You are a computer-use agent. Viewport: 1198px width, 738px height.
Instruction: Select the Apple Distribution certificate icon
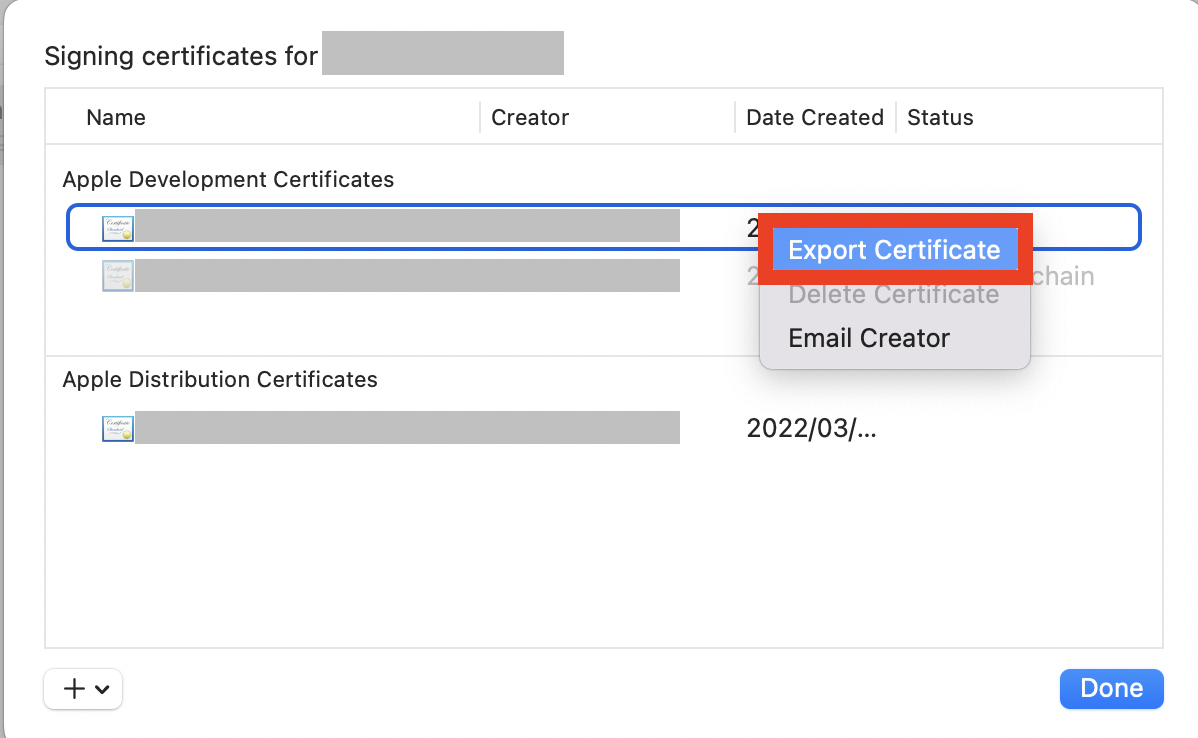coord(118,428)
